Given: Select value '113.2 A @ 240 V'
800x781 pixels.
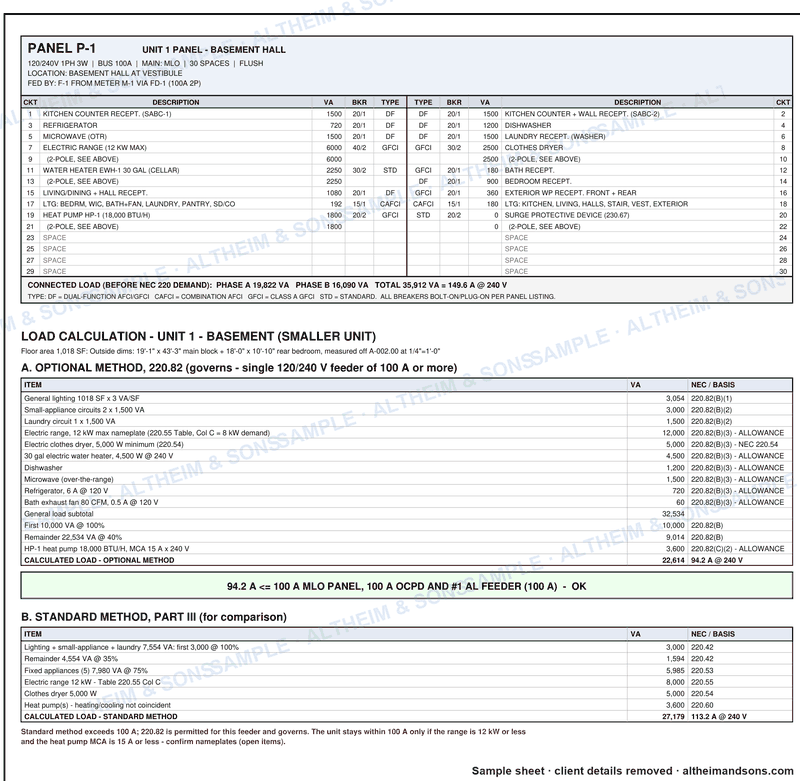Looking at the screenshot, I should (x=719, y=717).
